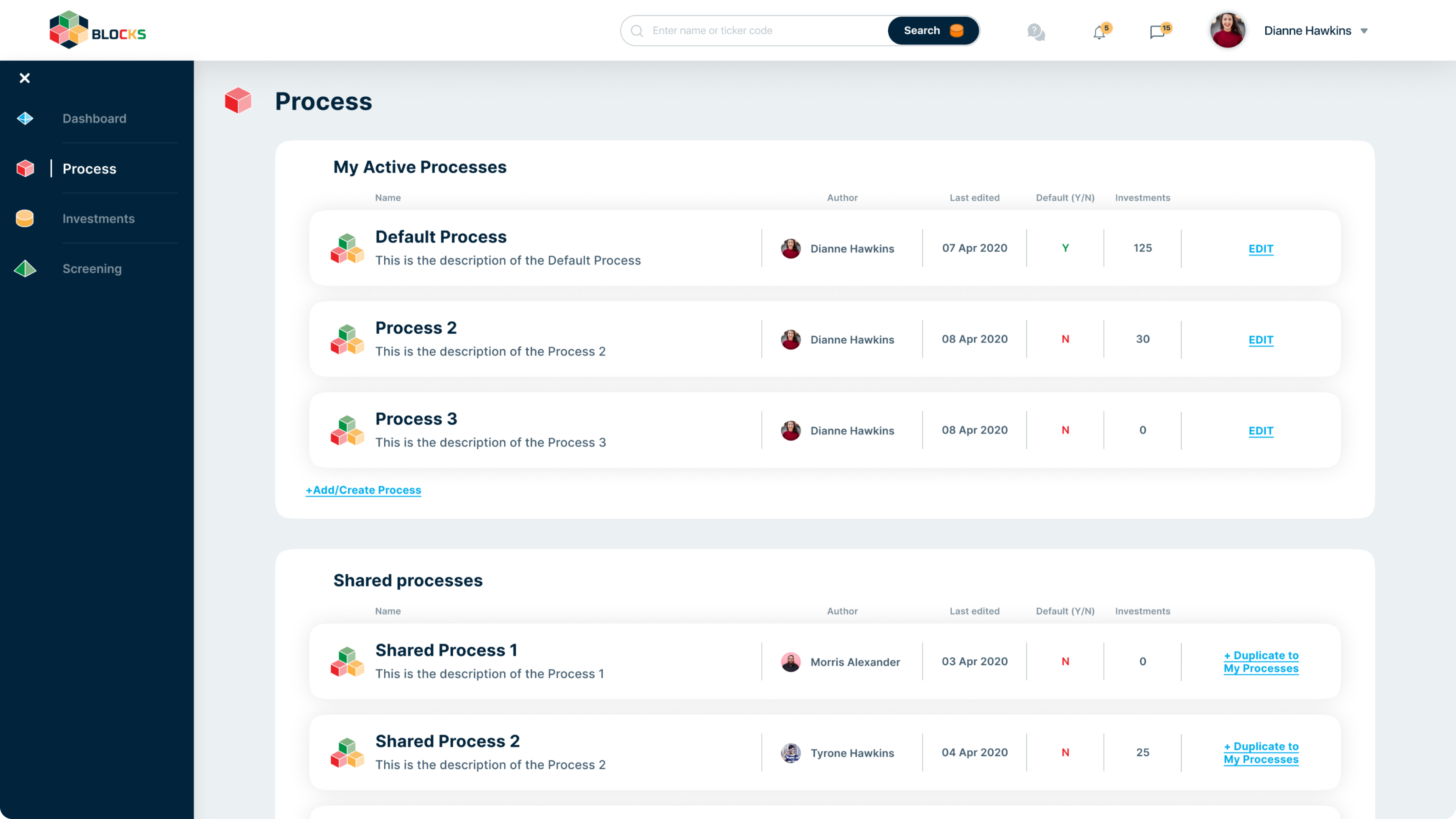Expand user menu dropdown arrow
The image size is (1456, 819).
[x=1364, y=31]
